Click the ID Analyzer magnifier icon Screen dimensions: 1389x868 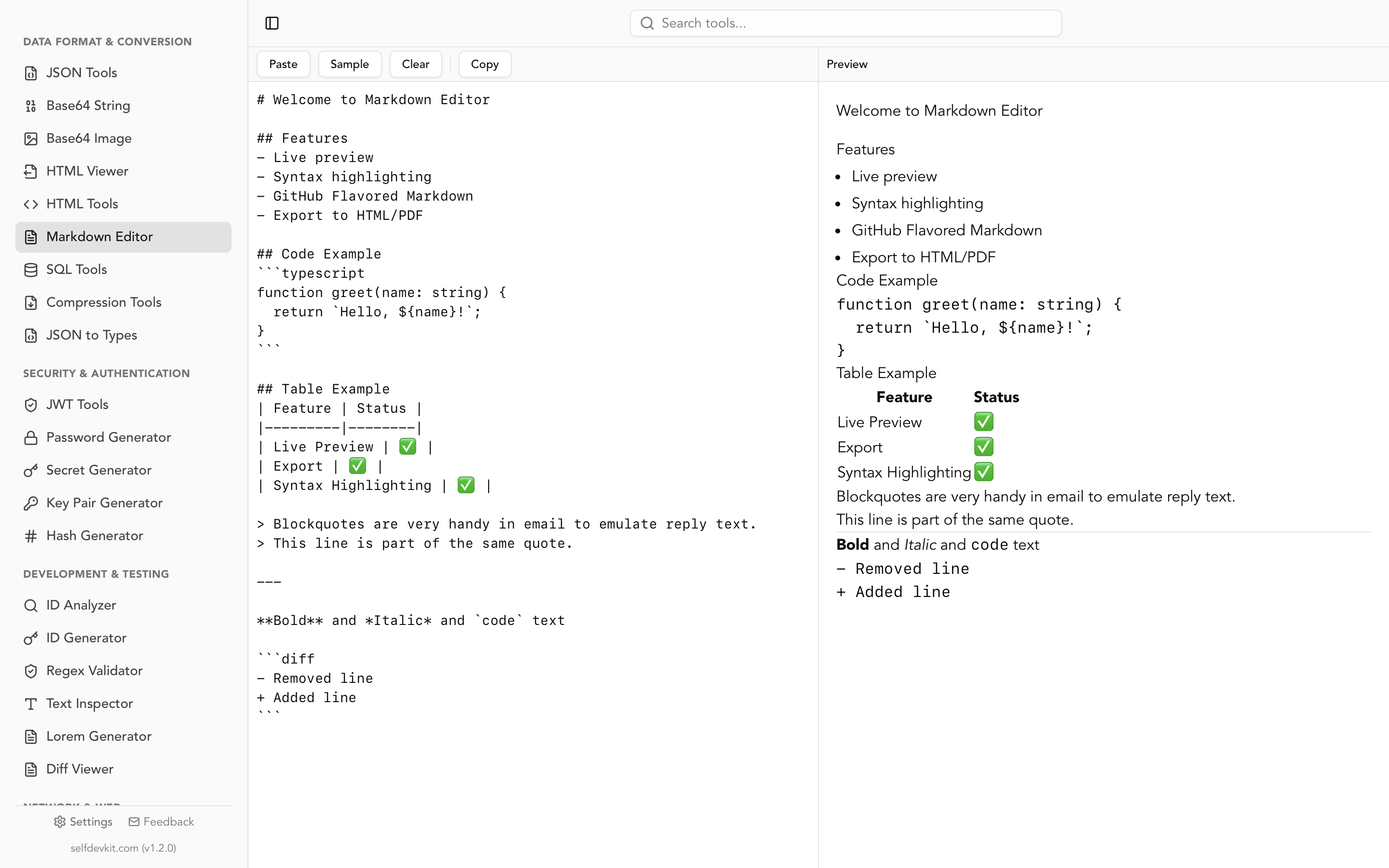(31, 605)
